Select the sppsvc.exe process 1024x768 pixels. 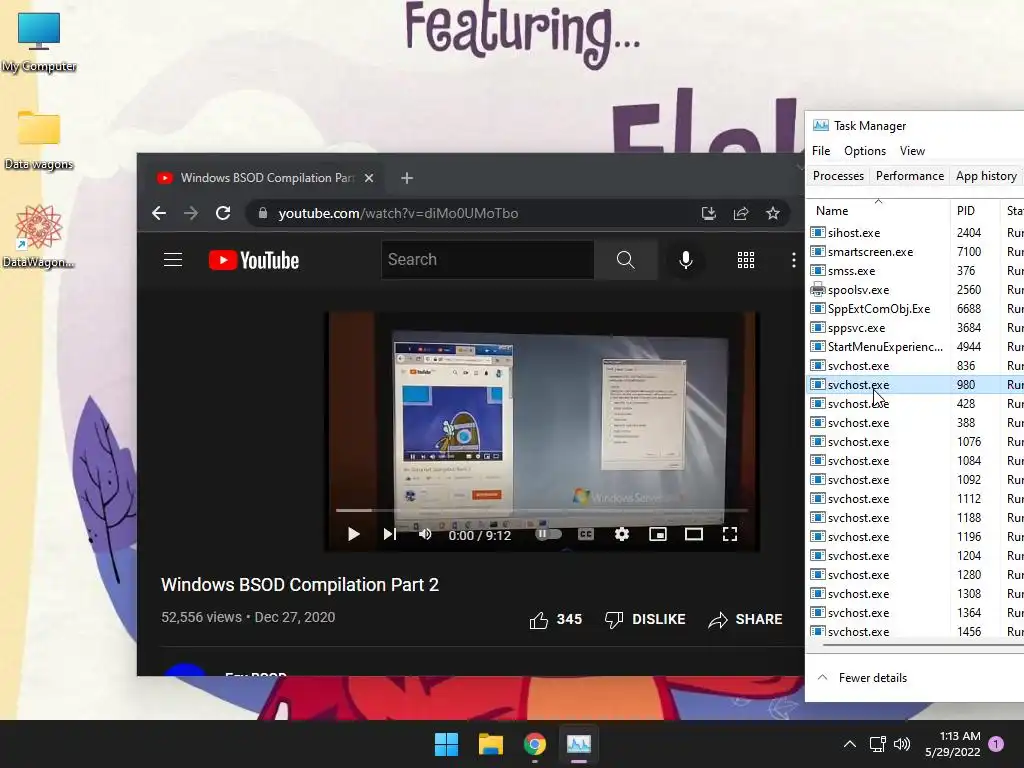(916, 327)
